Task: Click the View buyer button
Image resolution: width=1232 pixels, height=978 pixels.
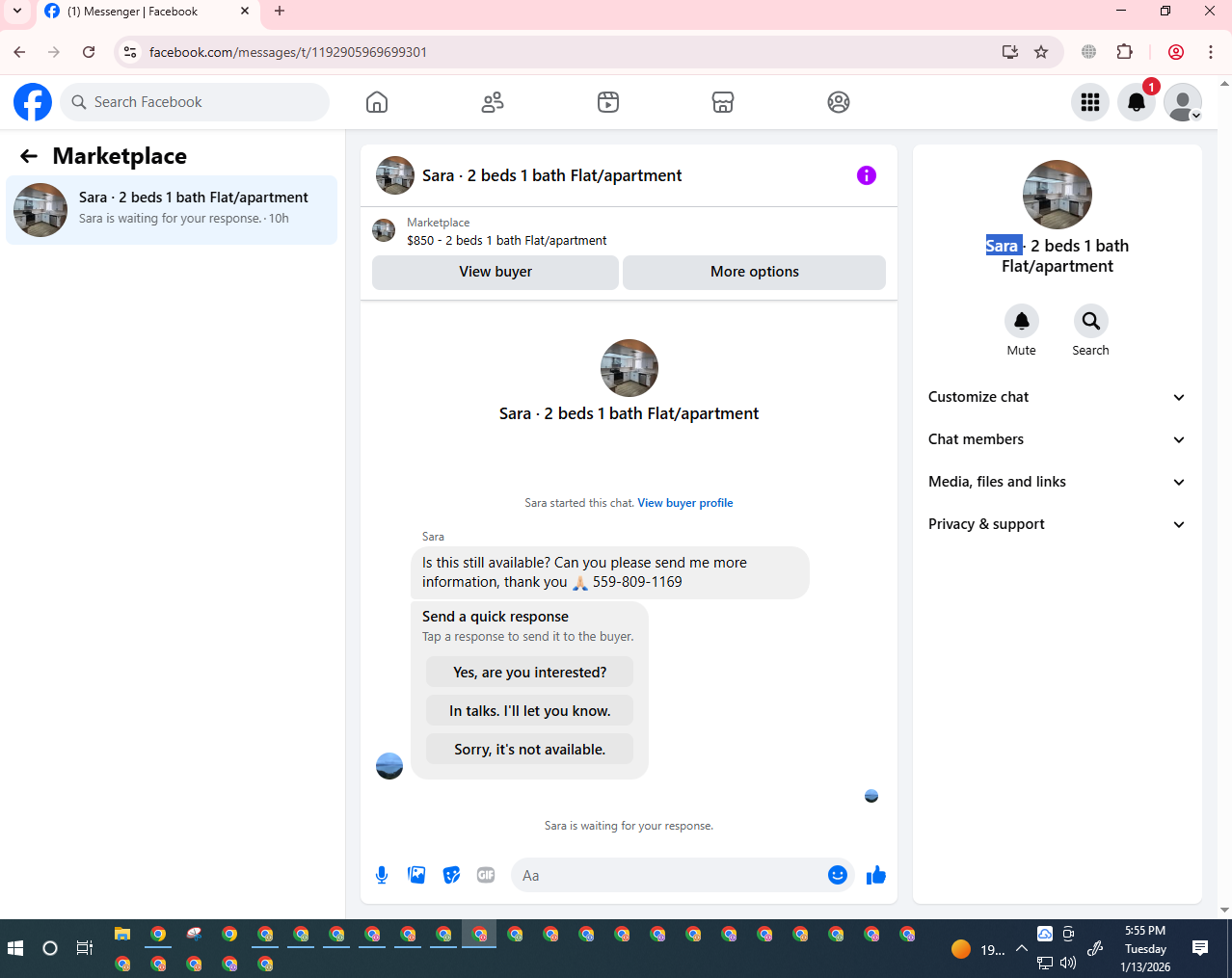Action: (x=495, y=272)
